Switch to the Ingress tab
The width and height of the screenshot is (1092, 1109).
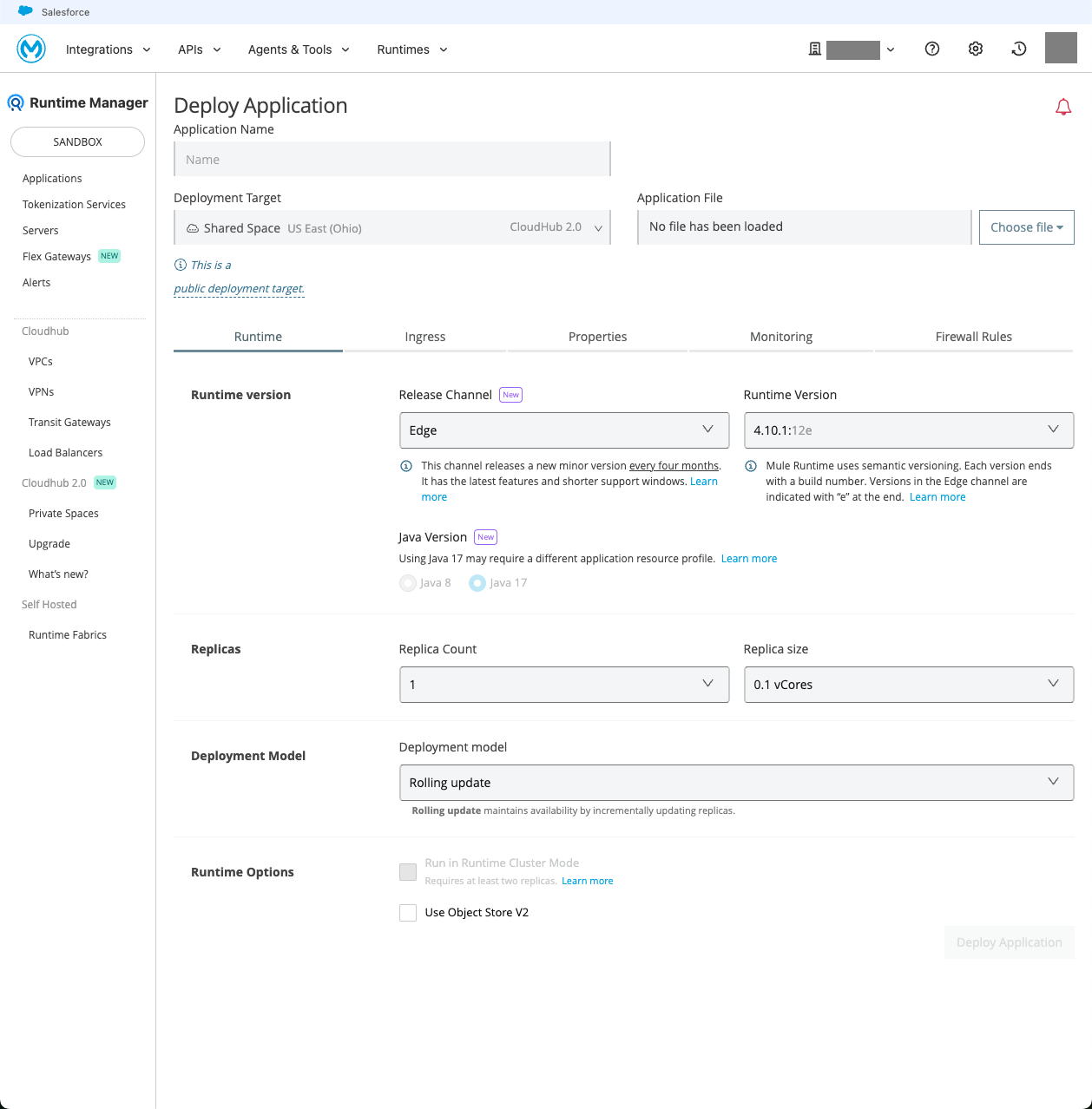click(x=425, y=337)
